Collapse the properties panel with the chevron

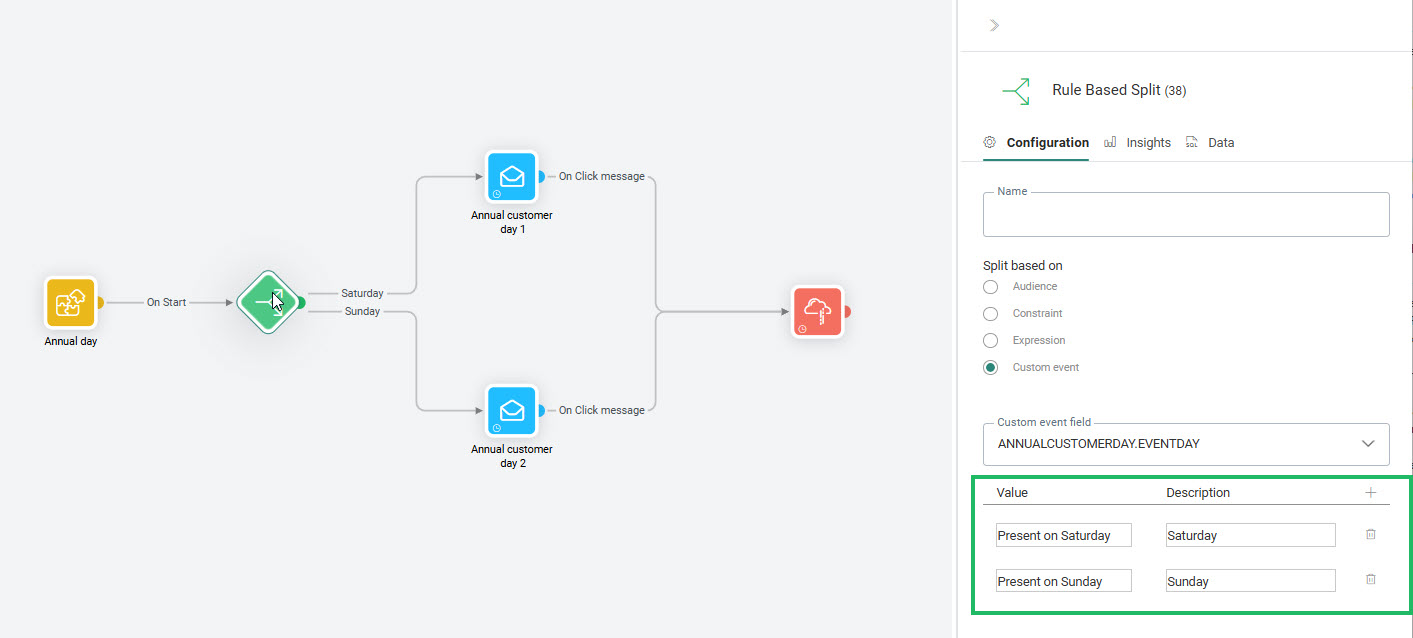(x=993, y=25)
